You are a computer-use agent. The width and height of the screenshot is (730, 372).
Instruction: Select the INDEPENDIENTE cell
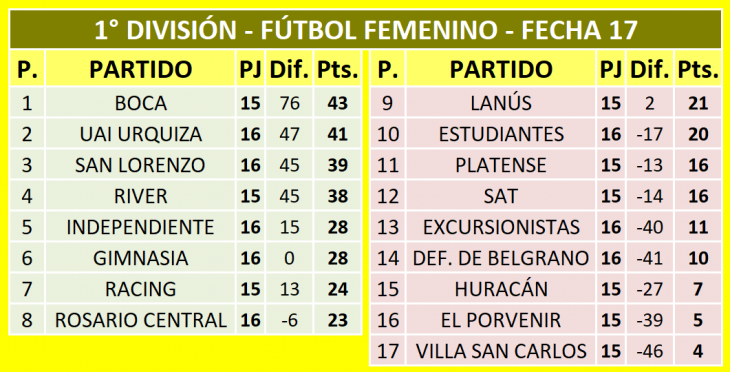[141, 227]
